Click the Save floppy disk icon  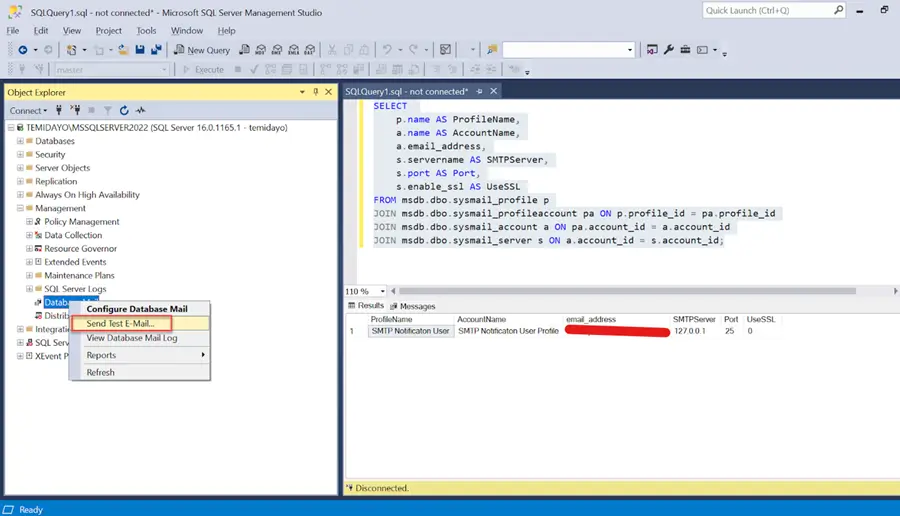tap(139, 50)
